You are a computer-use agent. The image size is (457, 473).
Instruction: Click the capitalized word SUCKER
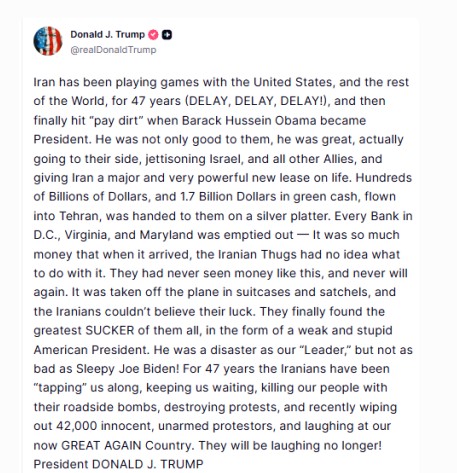pos(110,330)
